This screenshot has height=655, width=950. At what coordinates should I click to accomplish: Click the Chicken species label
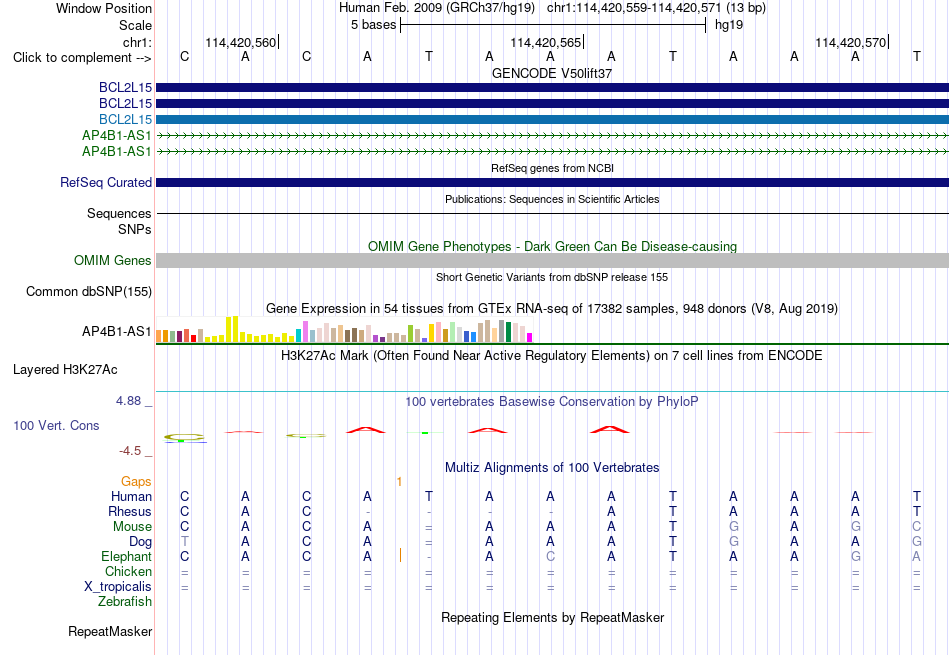click(128, 572)
